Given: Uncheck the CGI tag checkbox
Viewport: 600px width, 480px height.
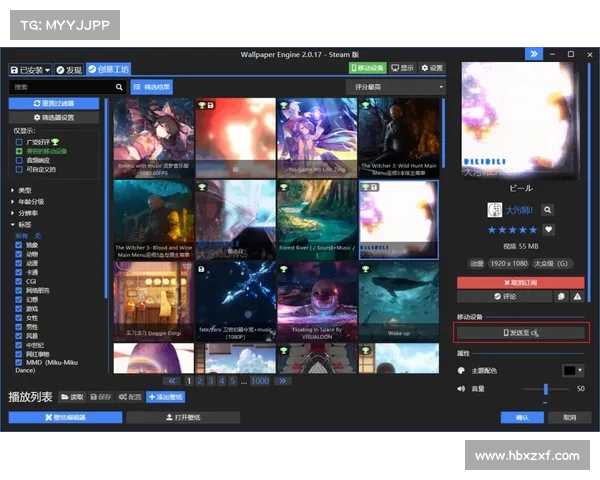Looking at the screenshot, I should pyautogui.click(x=19, y=281).
